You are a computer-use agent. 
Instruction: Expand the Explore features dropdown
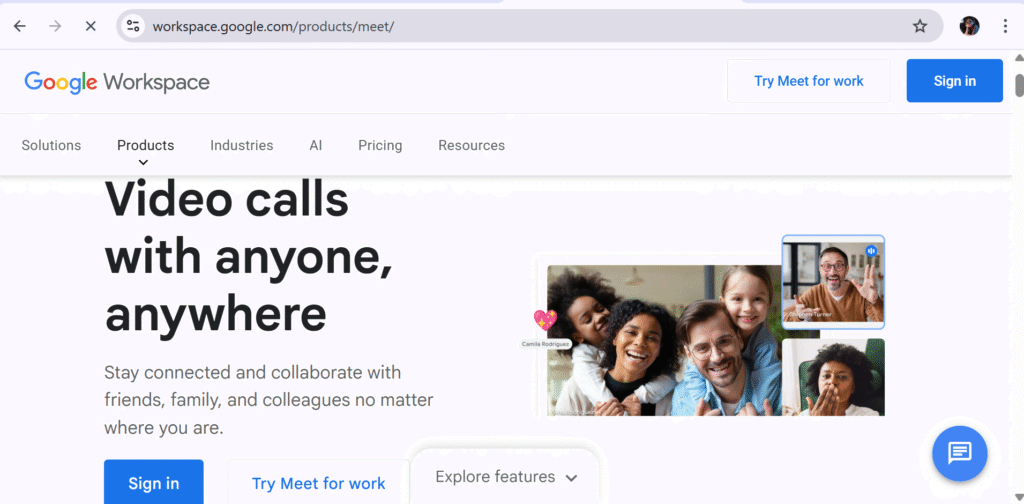[x=506, y=477]
